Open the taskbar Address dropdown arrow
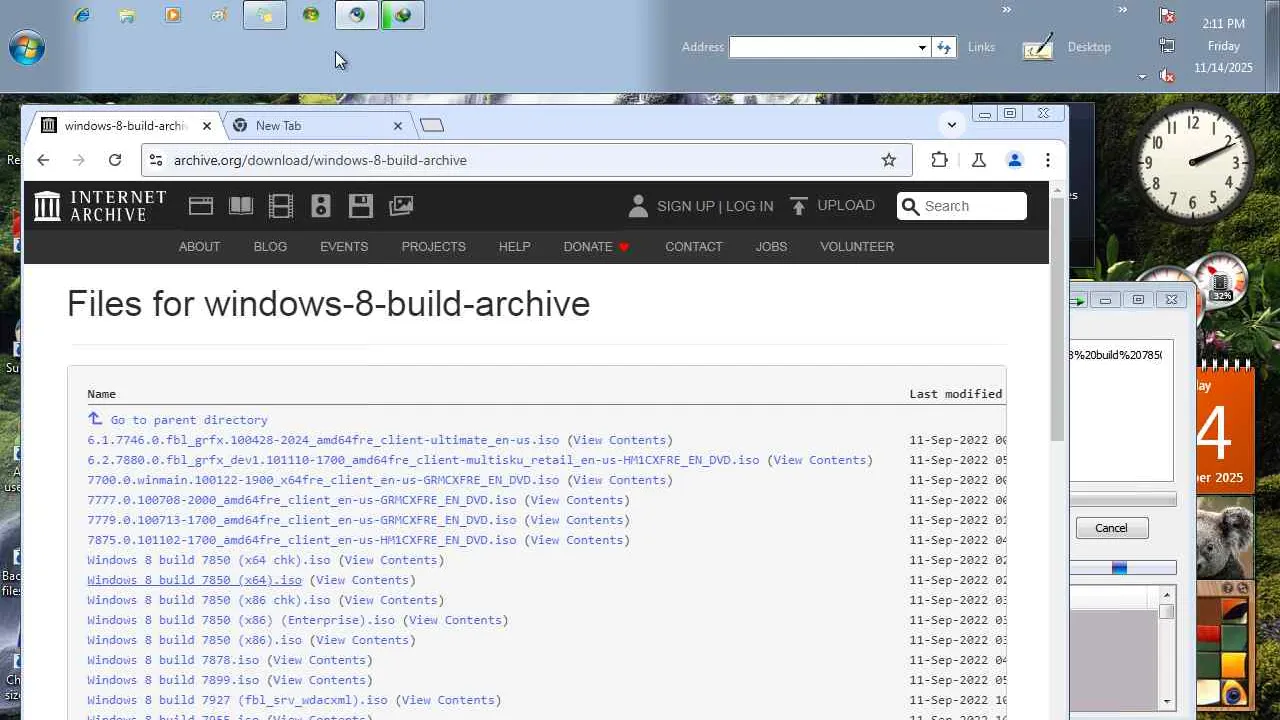The image size is (1280, 720). [x=922, y=47]
